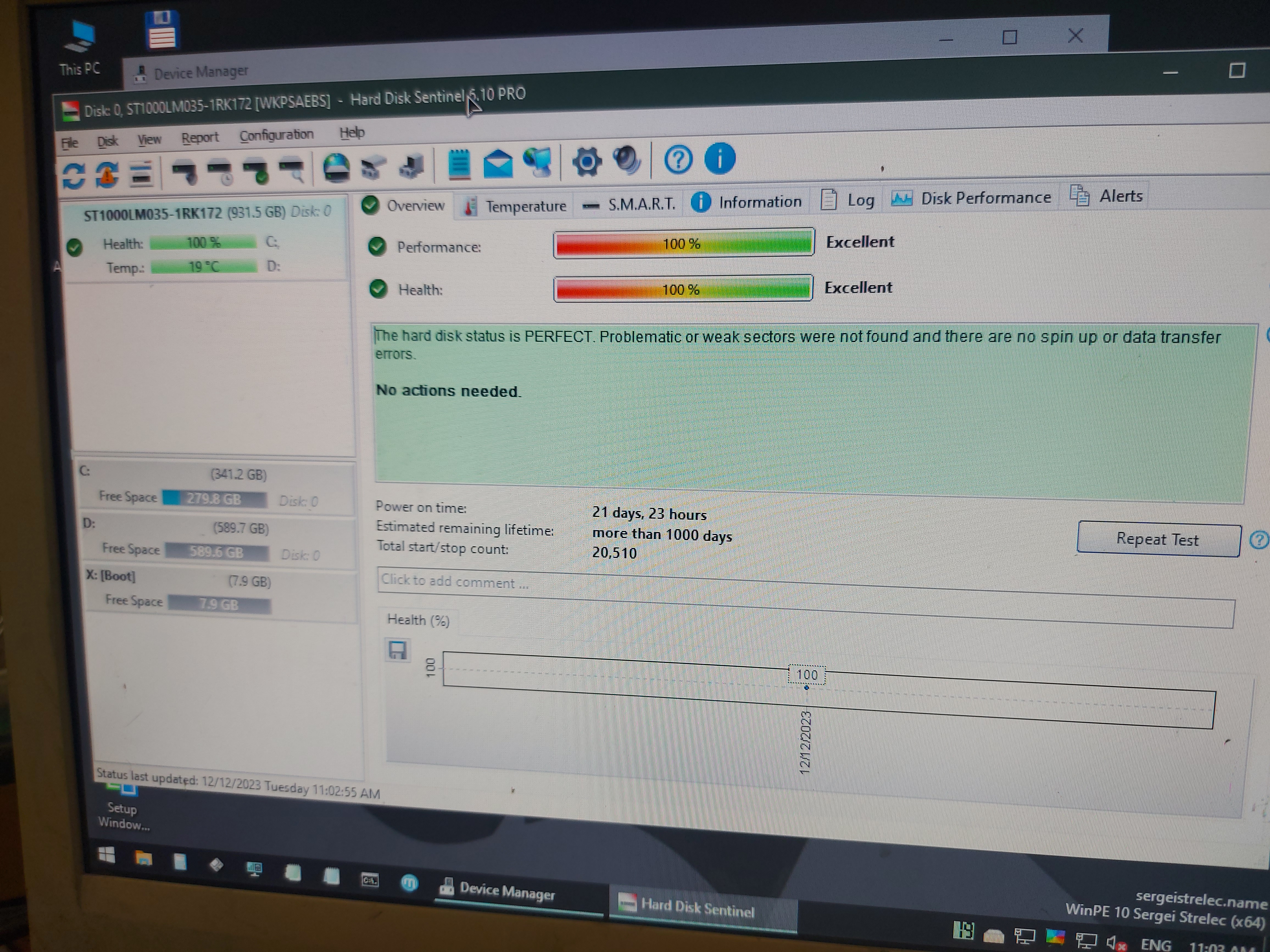1270x952 pixels.
Task: Switch to the Log tab
Action: [847, 200]
